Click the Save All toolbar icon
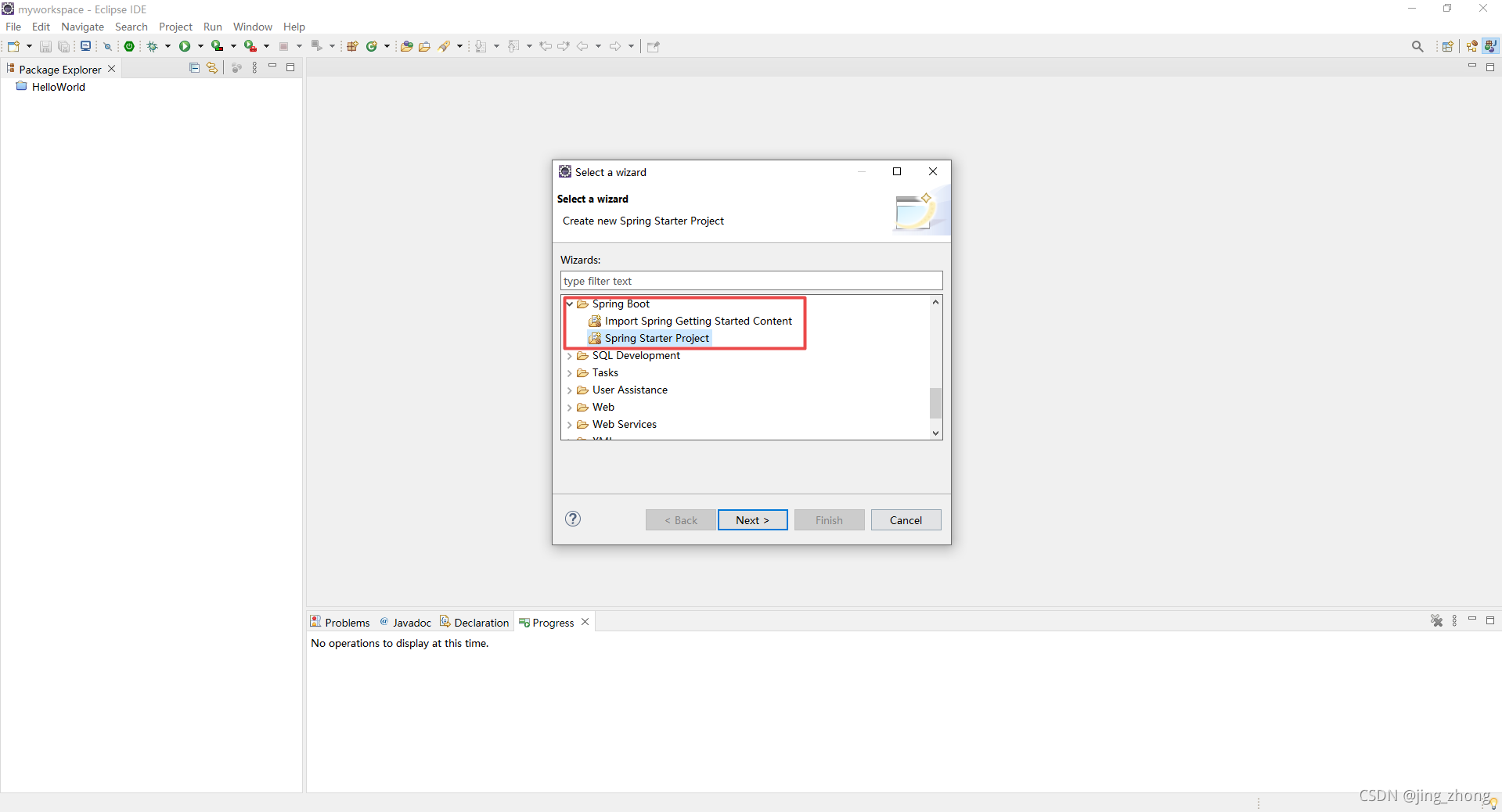This screenshot has width=1502, height=812. [63, 47]
